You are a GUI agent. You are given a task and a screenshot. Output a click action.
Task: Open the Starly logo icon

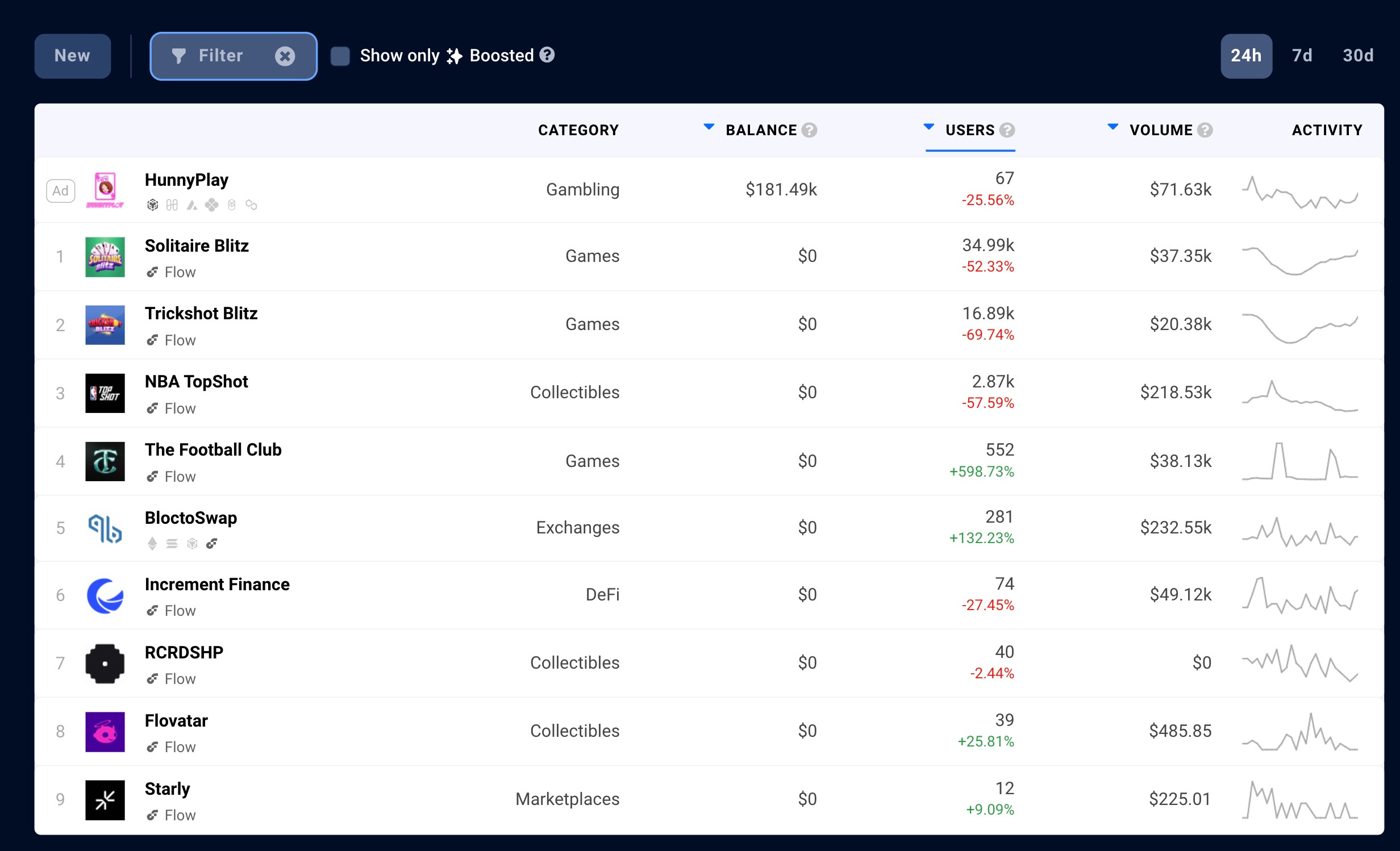105,800
